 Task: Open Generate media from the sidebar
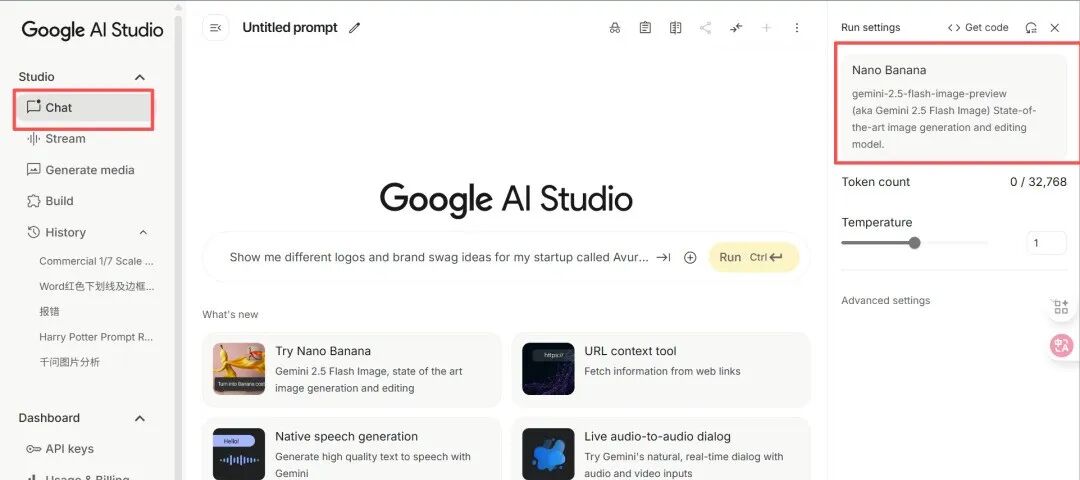(89, 170)
